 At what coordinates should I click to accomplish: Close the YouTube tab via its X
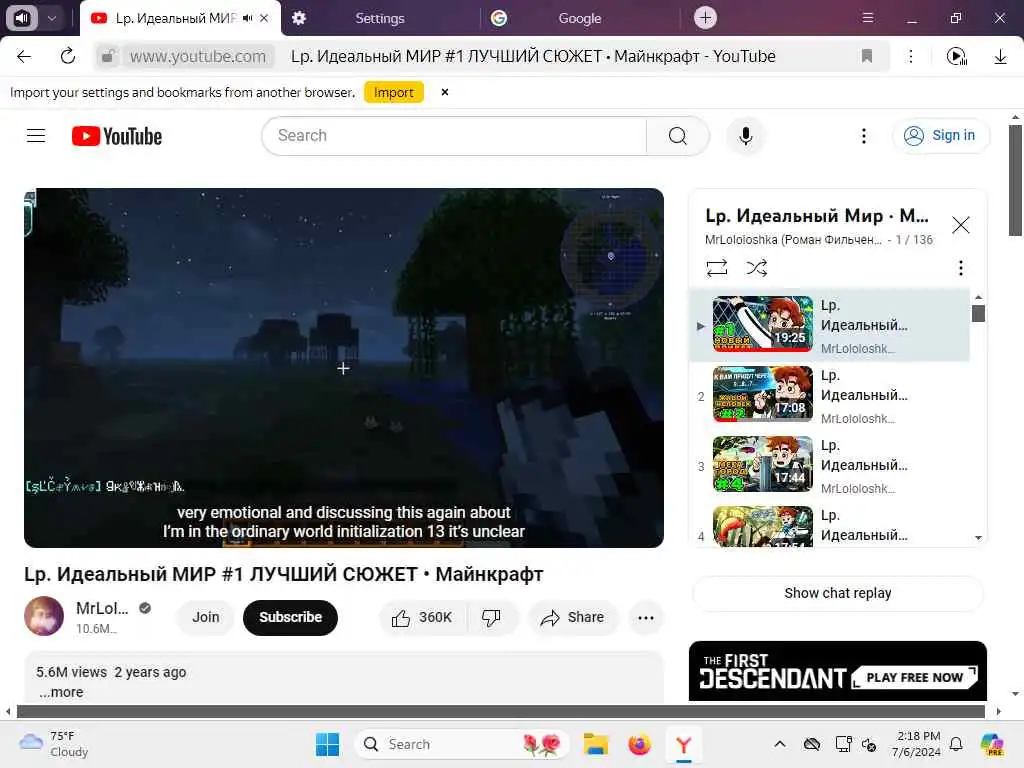pyautogui.click(x=264, y=18)
